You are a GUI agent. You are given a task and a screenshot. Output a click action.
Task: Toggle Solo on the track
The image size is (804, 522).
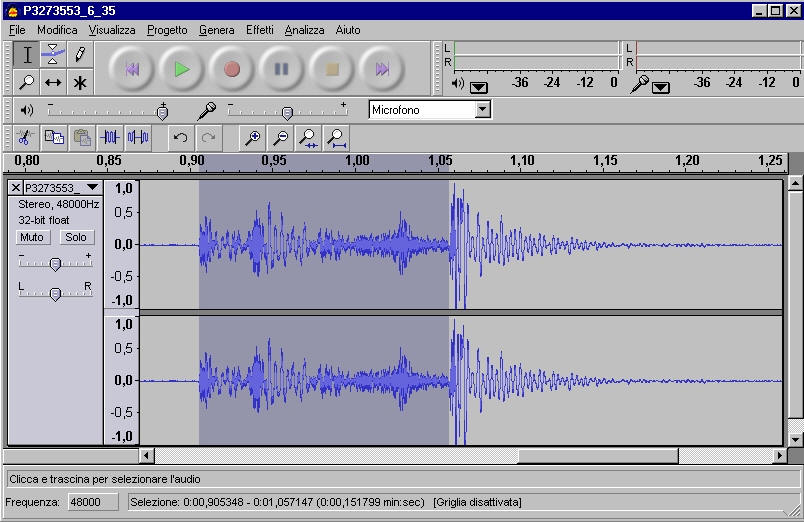tap(76, 237)
